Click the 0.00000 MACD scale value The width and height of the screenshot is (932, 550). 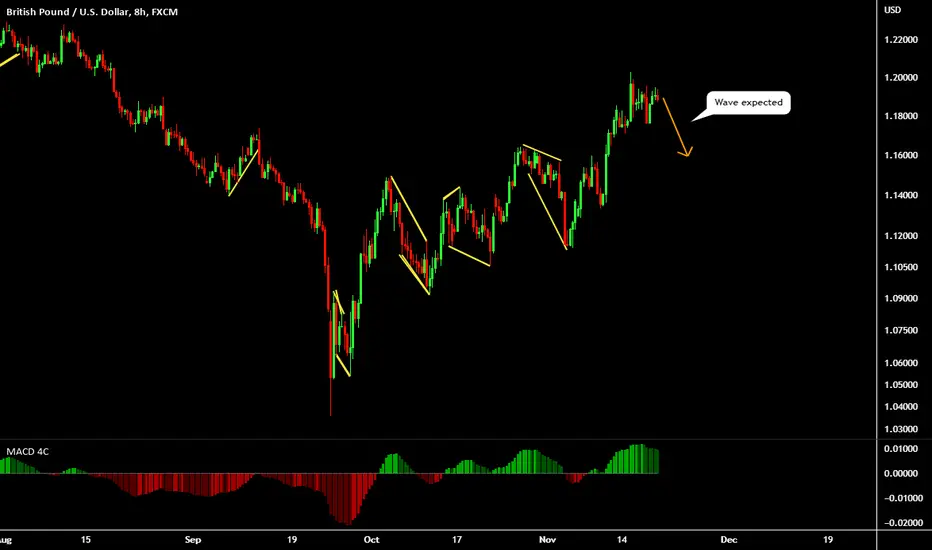900,473
